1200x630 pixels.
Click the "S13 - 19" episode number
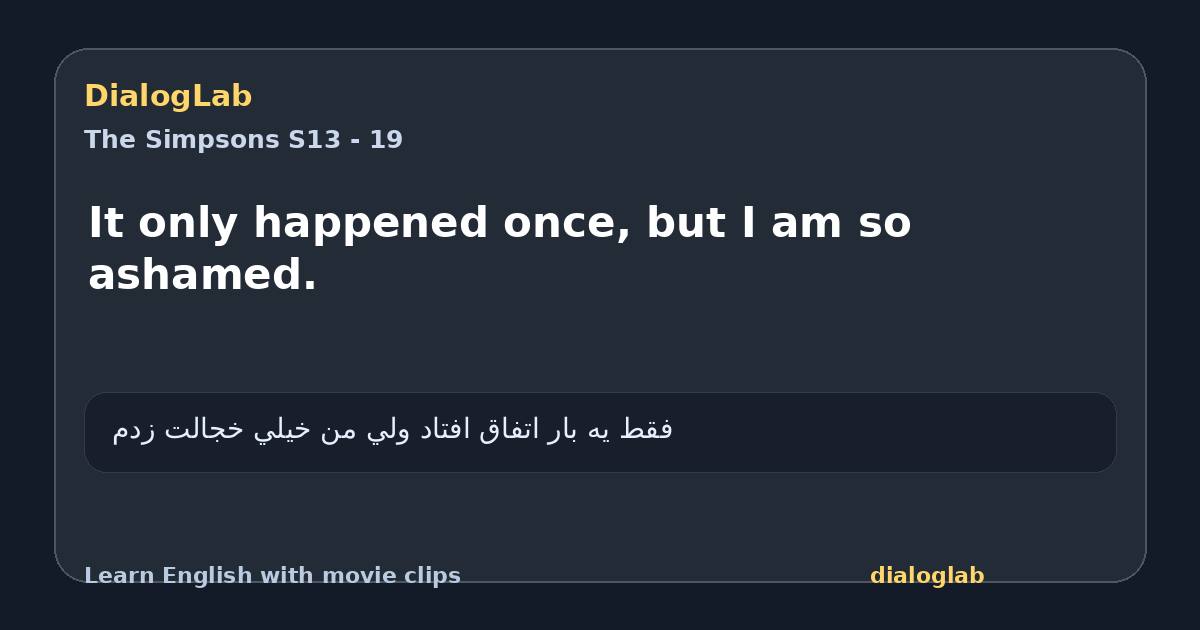coord(346,140)
